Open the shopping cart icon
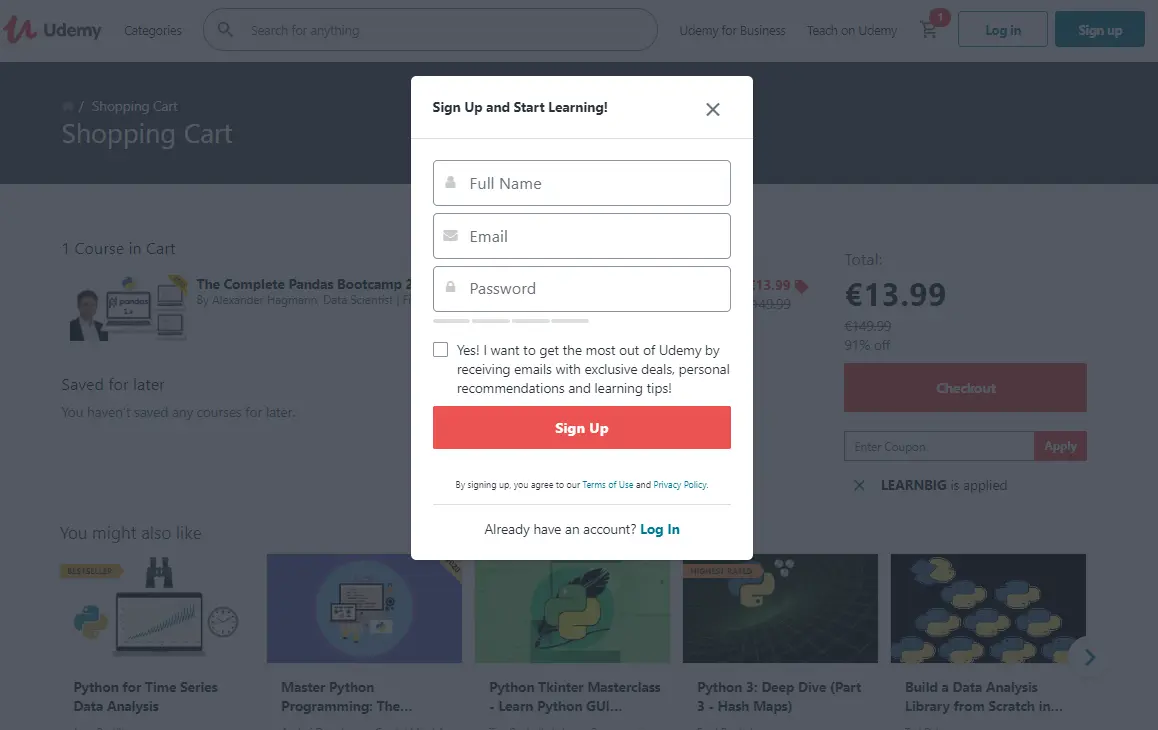 [929, 30]
